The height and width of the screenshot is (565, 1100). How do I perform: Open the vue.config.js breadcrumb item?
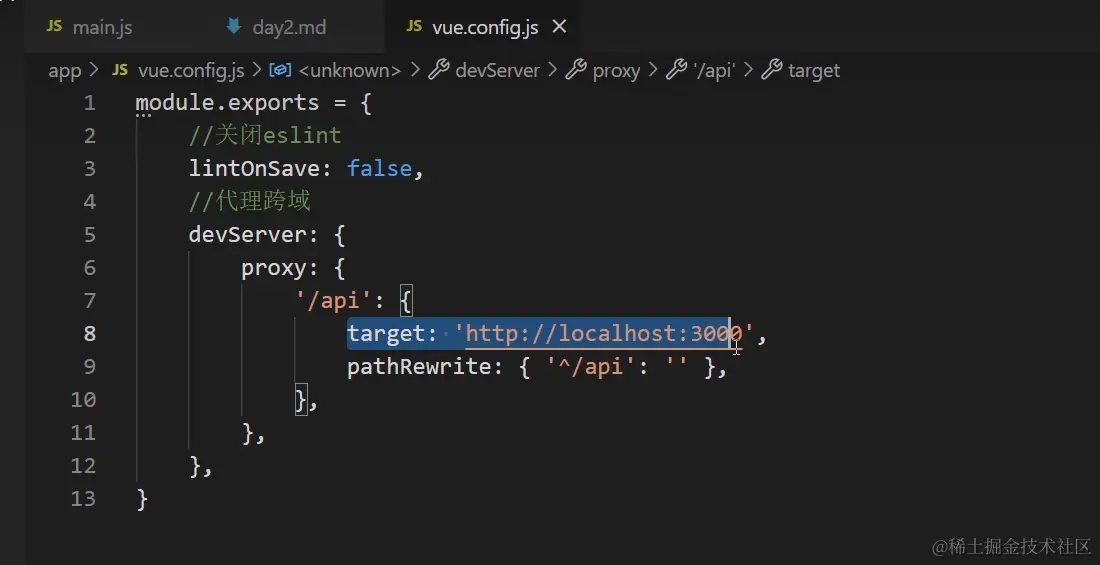click(x=191, y=71)
